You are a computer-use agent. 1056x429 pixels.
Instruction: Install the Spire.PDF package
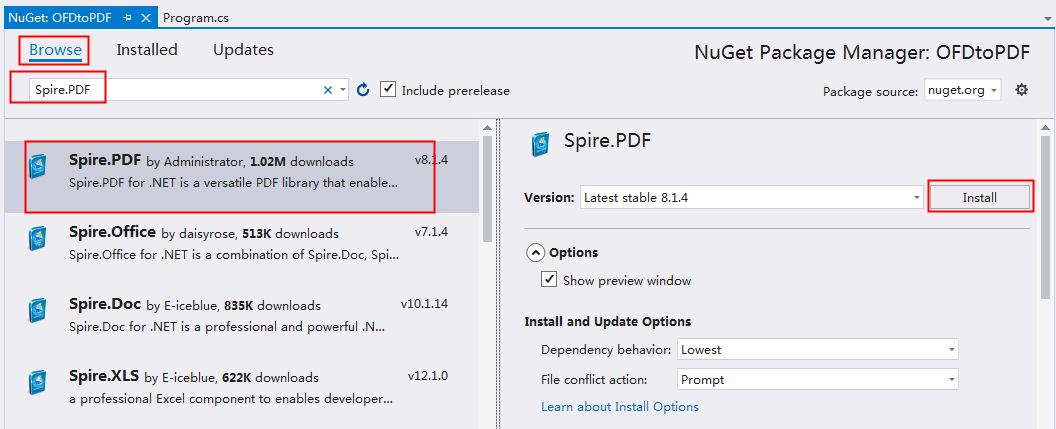click(x=979, y=197)
